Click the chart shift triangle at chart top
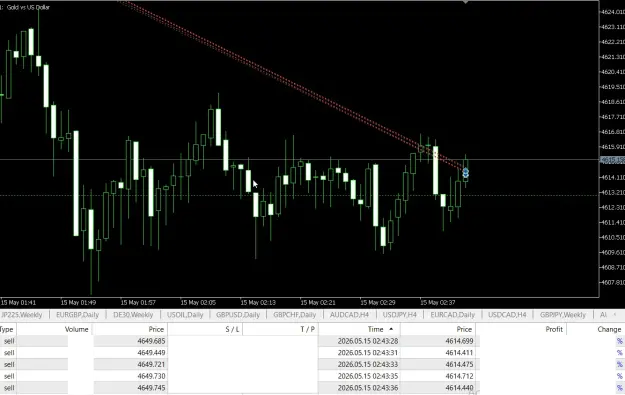This screenshot has width=625, height=395. click(465, 2)
